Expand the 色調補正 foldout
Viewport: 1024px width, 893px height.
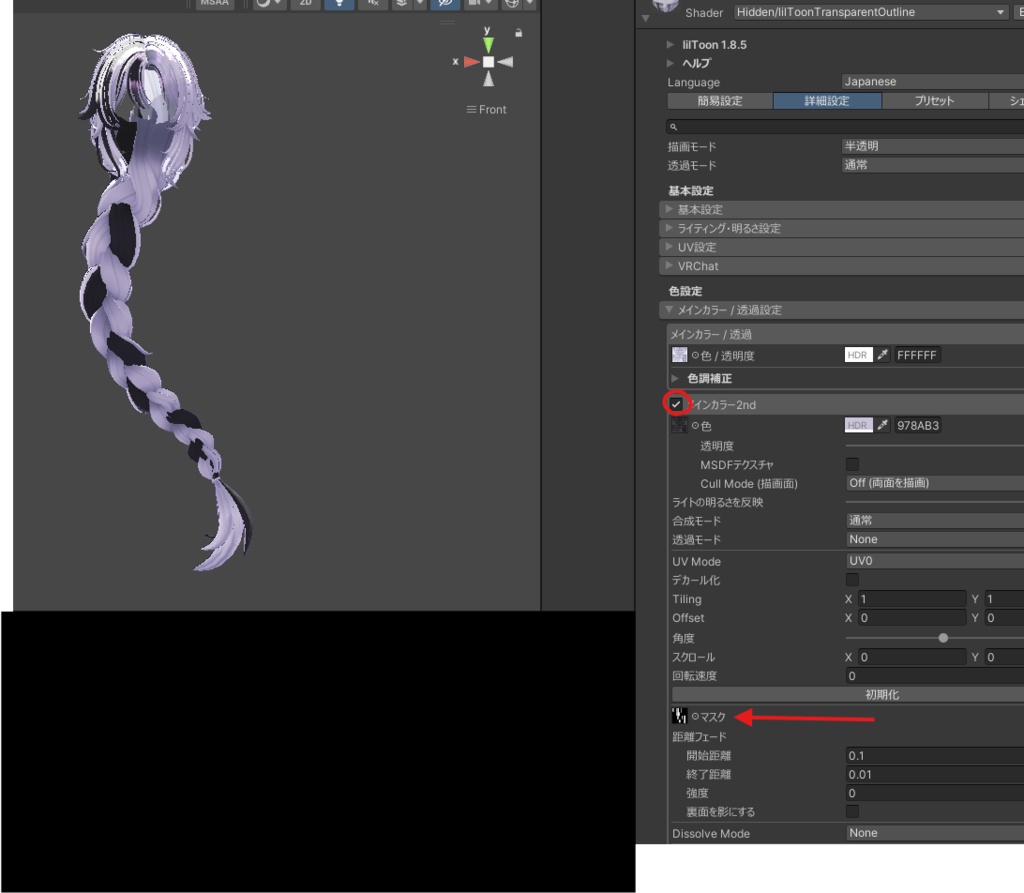pos(675,379)
